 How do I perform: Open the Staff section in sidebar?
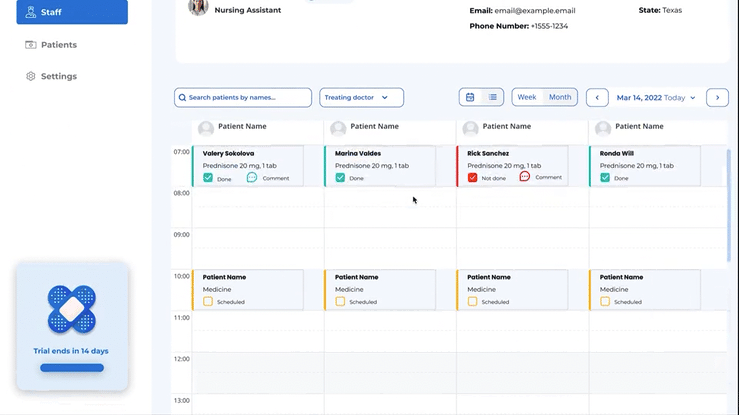tap(72, 12)
